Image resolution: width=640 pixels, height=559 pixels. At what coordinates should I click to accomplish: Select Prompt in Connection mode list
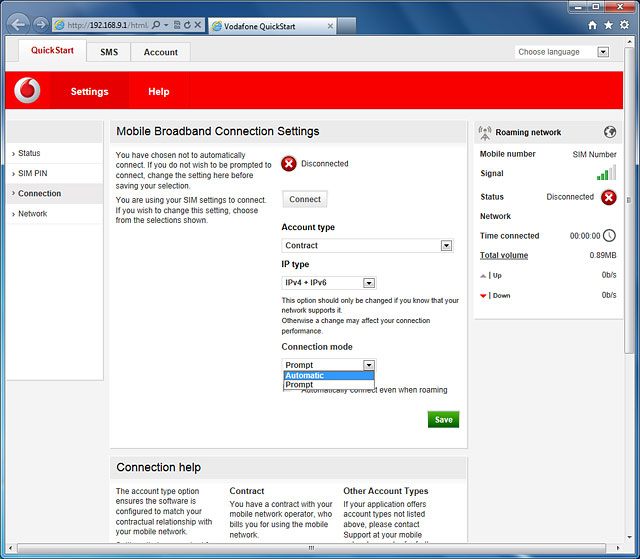[329, 384]
